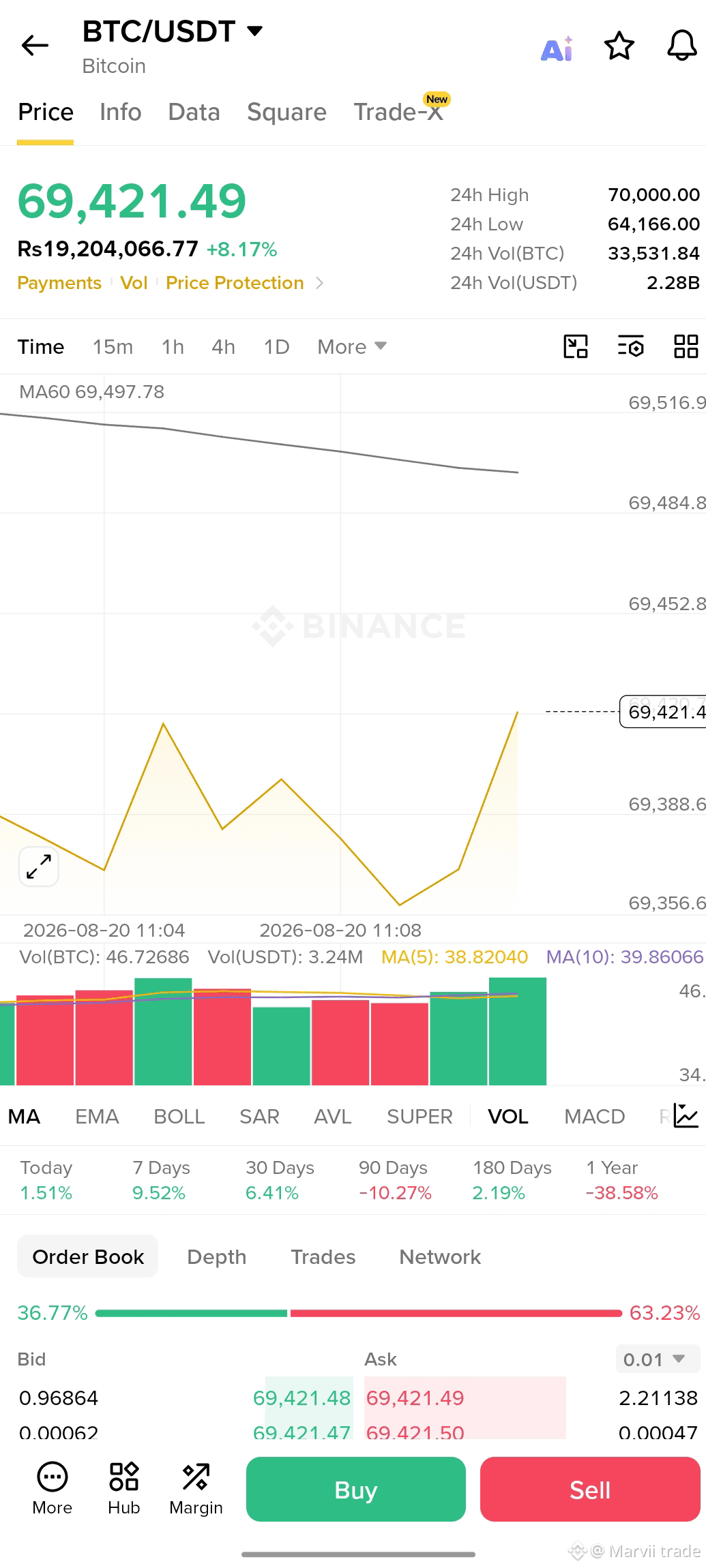Open price alert bell icon
Screen dimensions: 706x1568
coord(681,46)
